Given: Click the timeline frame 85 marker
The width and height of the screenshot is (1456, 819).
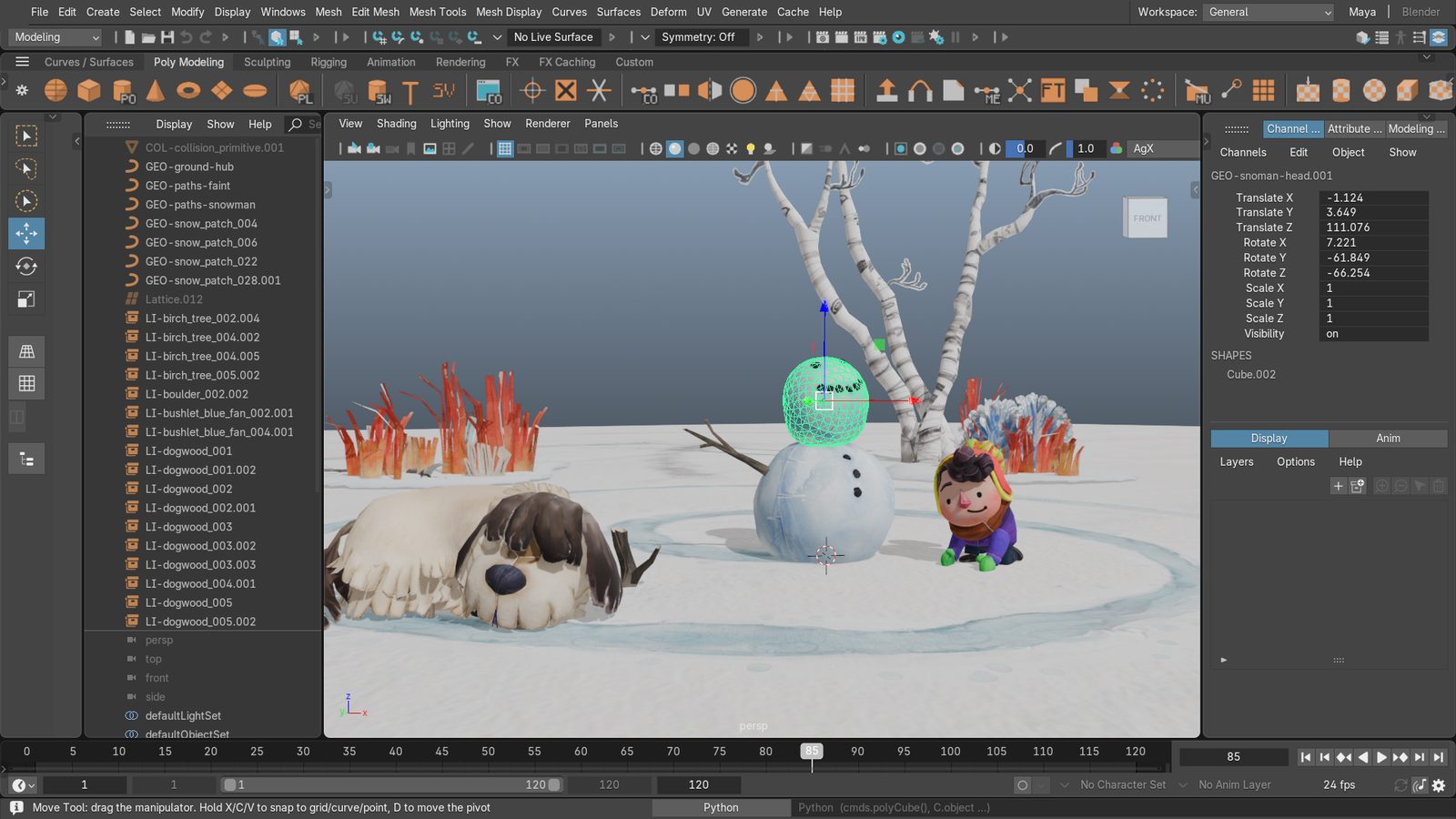Looking at the screenshot, I should [811, 751].
